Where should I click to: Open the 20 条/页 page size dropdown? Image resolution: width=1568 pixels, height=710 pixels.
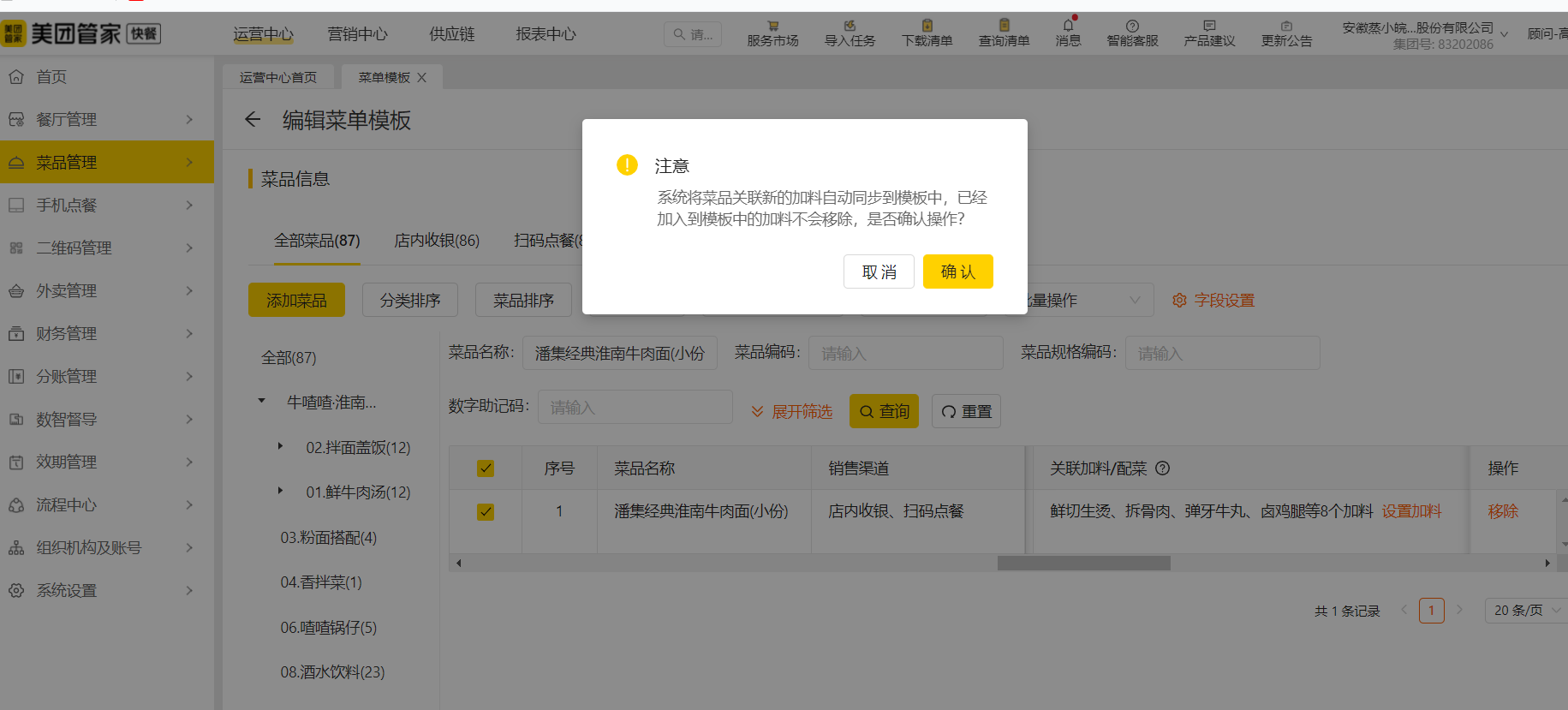point(1526,611)
